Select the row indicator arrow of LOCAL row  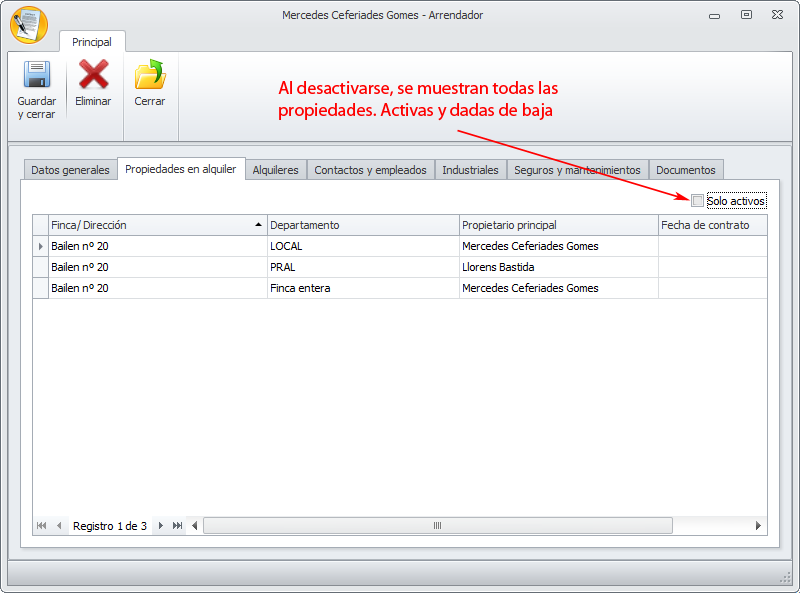tap(41, 246)
